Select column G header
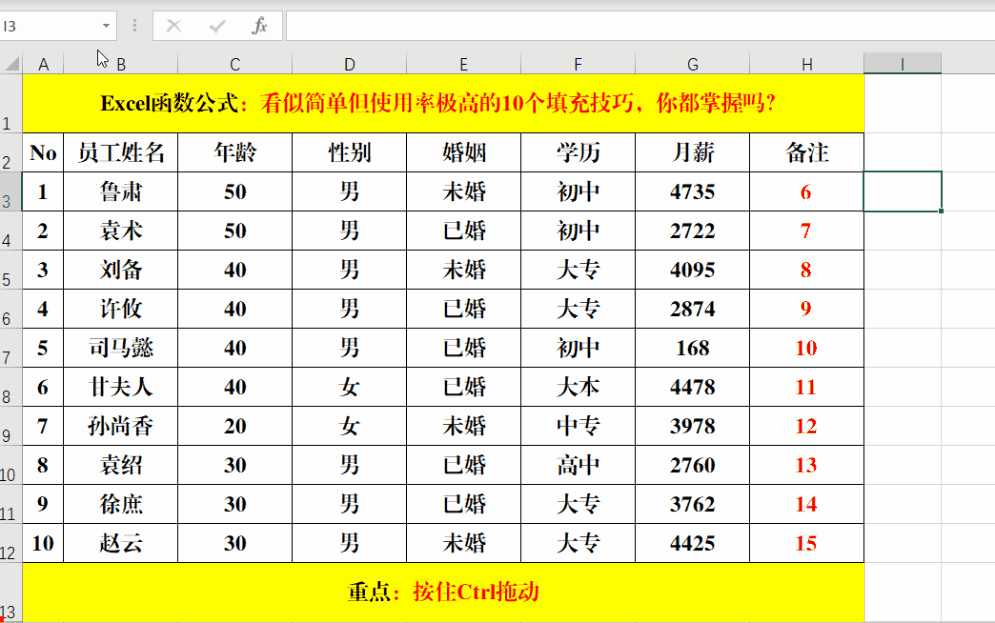This screenshot has width=995, height=623. [x=692, y=64]
